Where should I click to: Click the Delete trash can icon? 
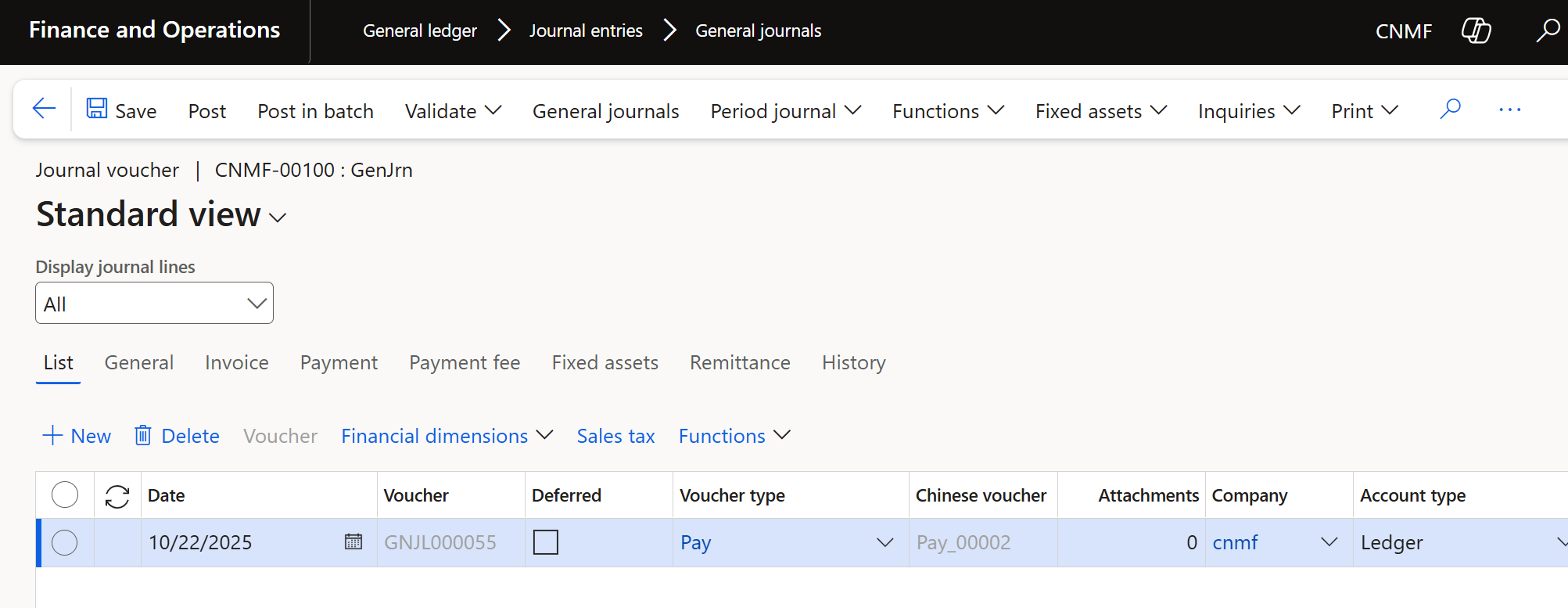pyautogui.click(x=142, y=435)
